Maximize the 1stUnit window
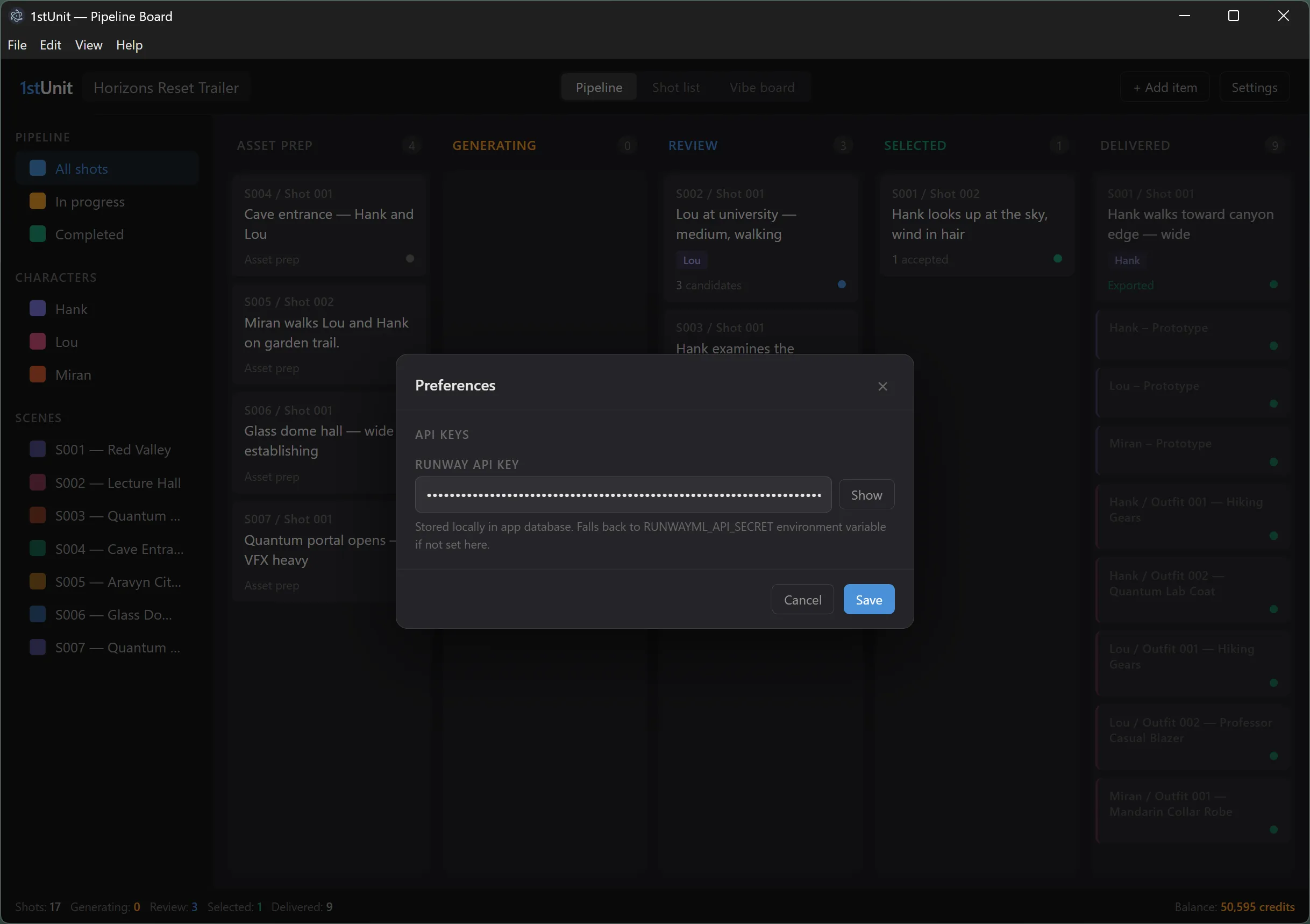This screenshot has height=924, width=1310. [x=1234, y=16]
